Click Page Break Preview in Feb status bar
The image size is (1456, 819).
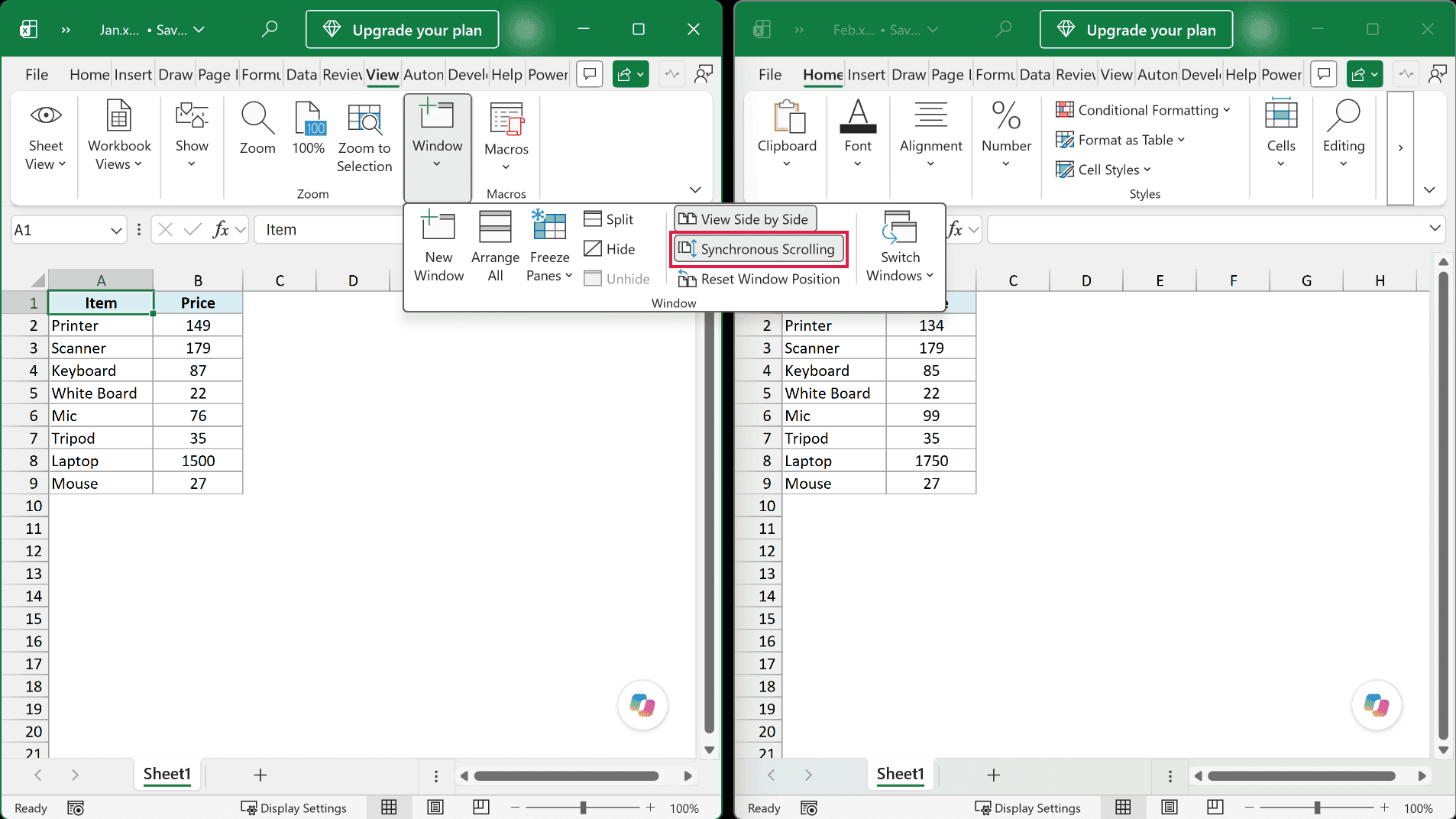pos(1215,808)
